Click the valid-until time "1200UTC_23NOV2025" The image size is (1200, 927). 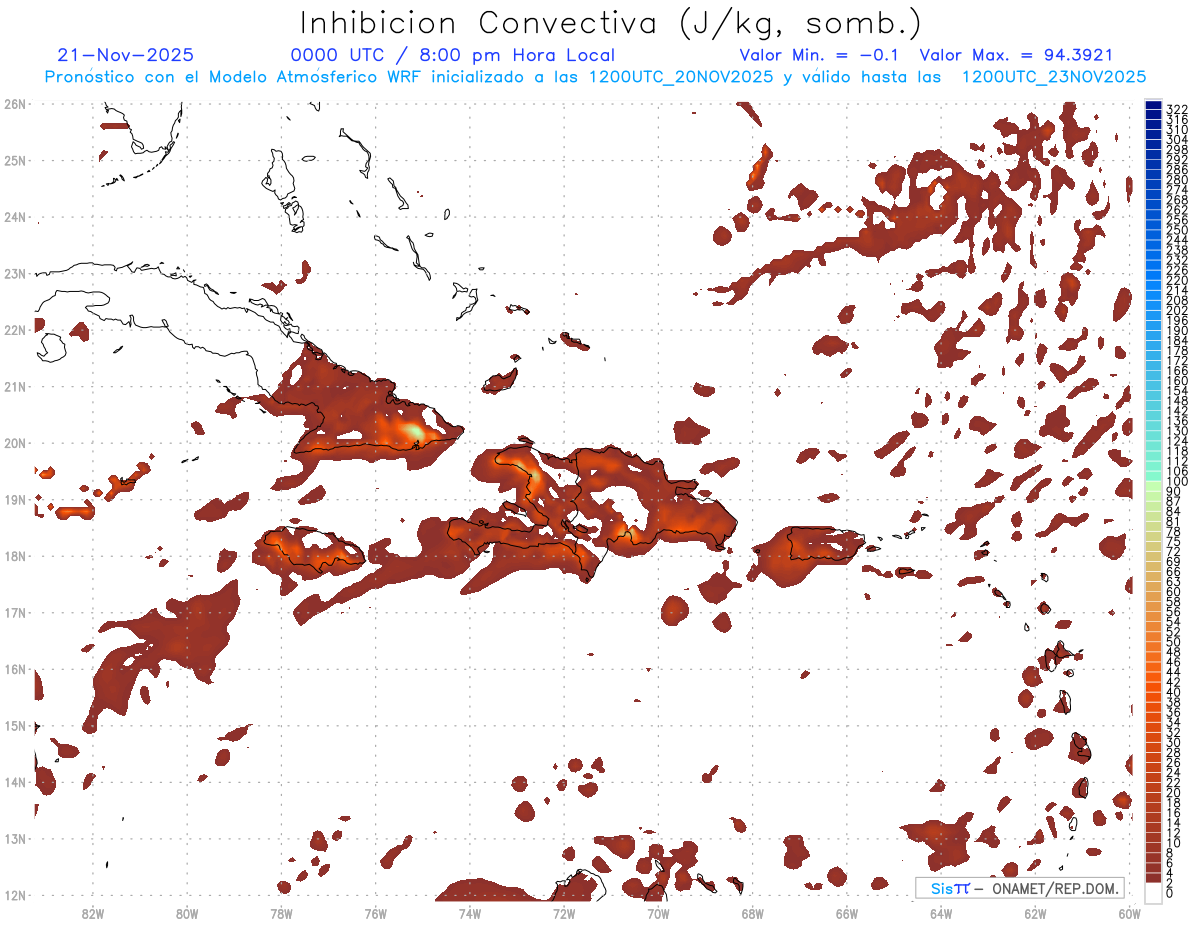(x=1054, y=77)
